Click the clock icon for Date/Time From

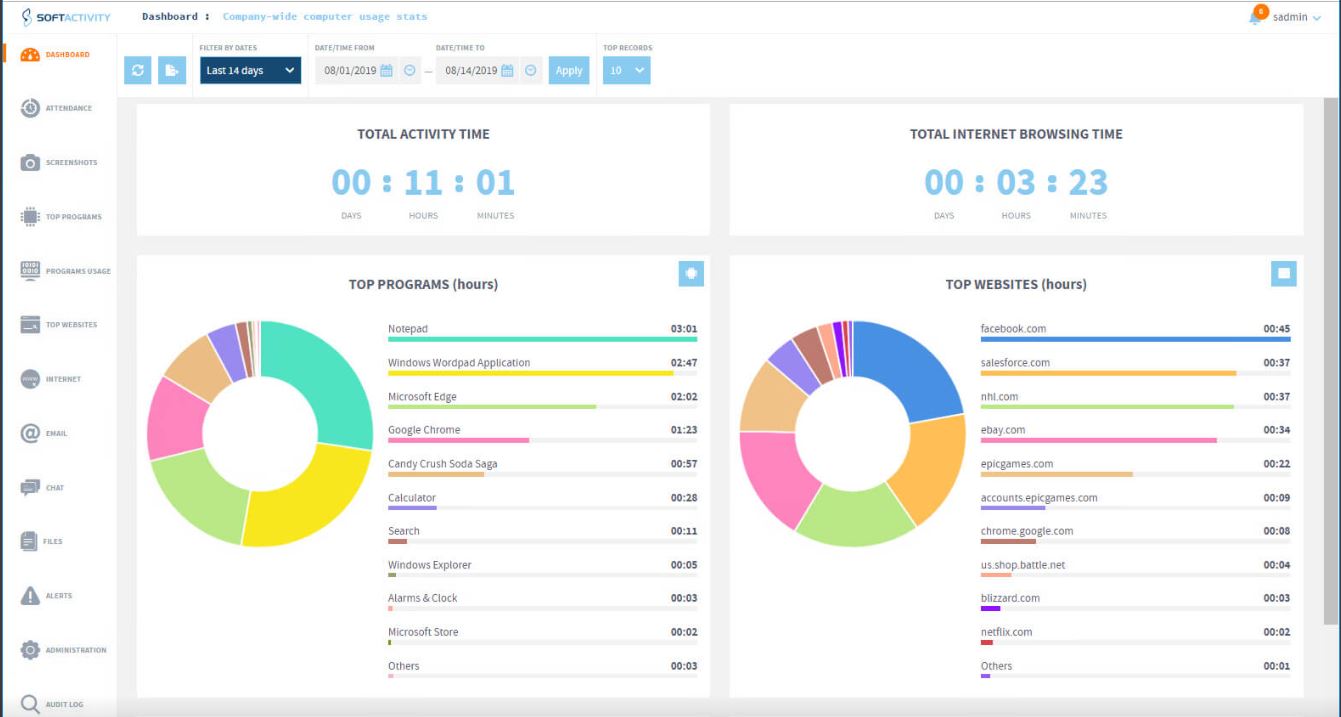pos(410,71)
